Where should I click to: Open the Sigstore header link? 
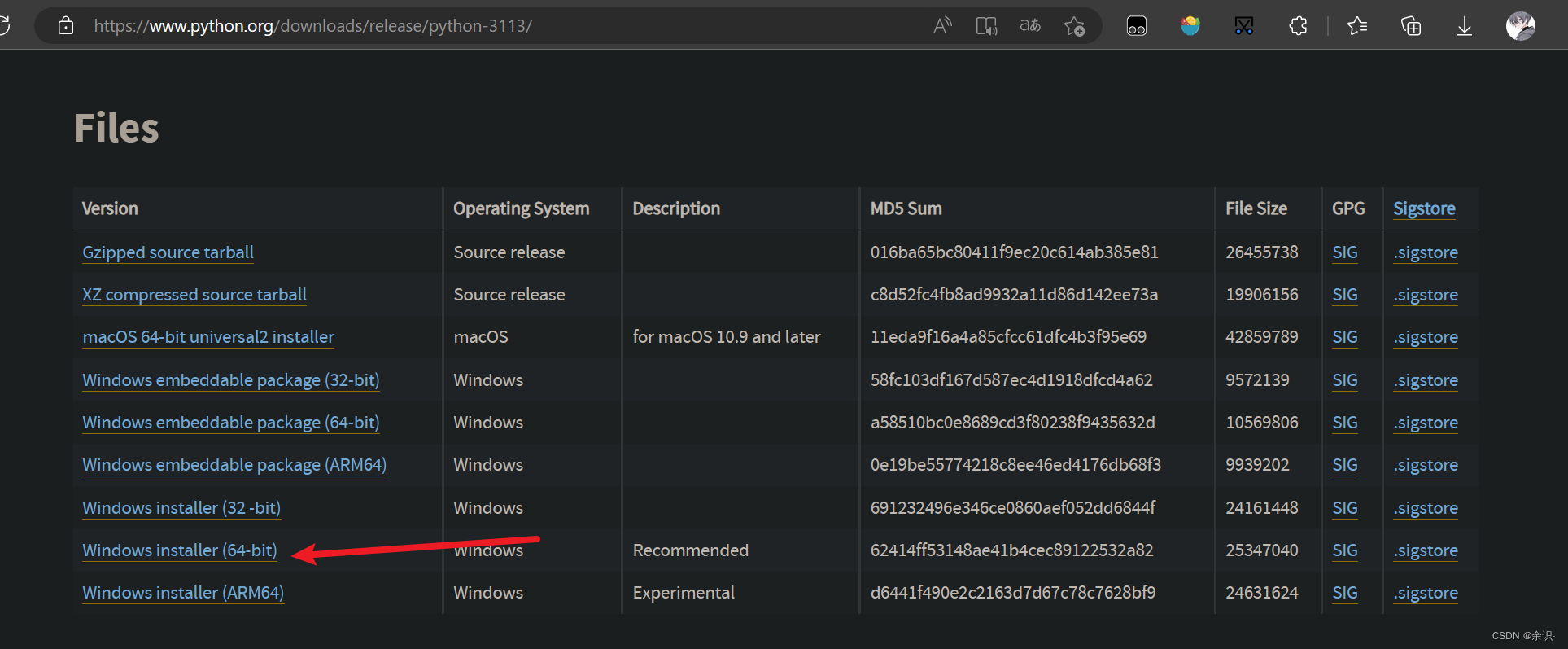[1424, 208]
